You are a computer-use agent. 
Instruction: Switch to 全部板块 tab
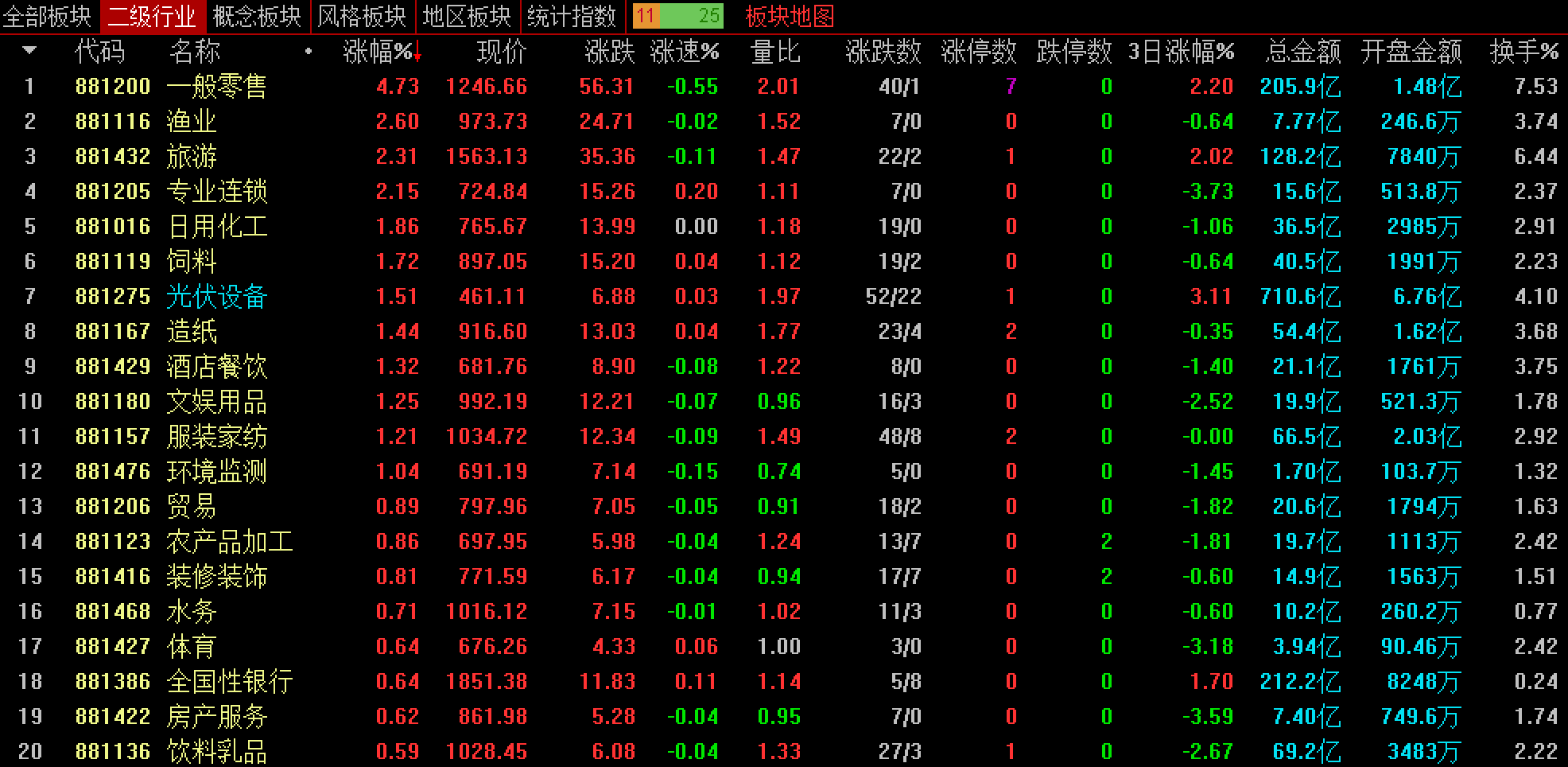(x=48, y=16)
